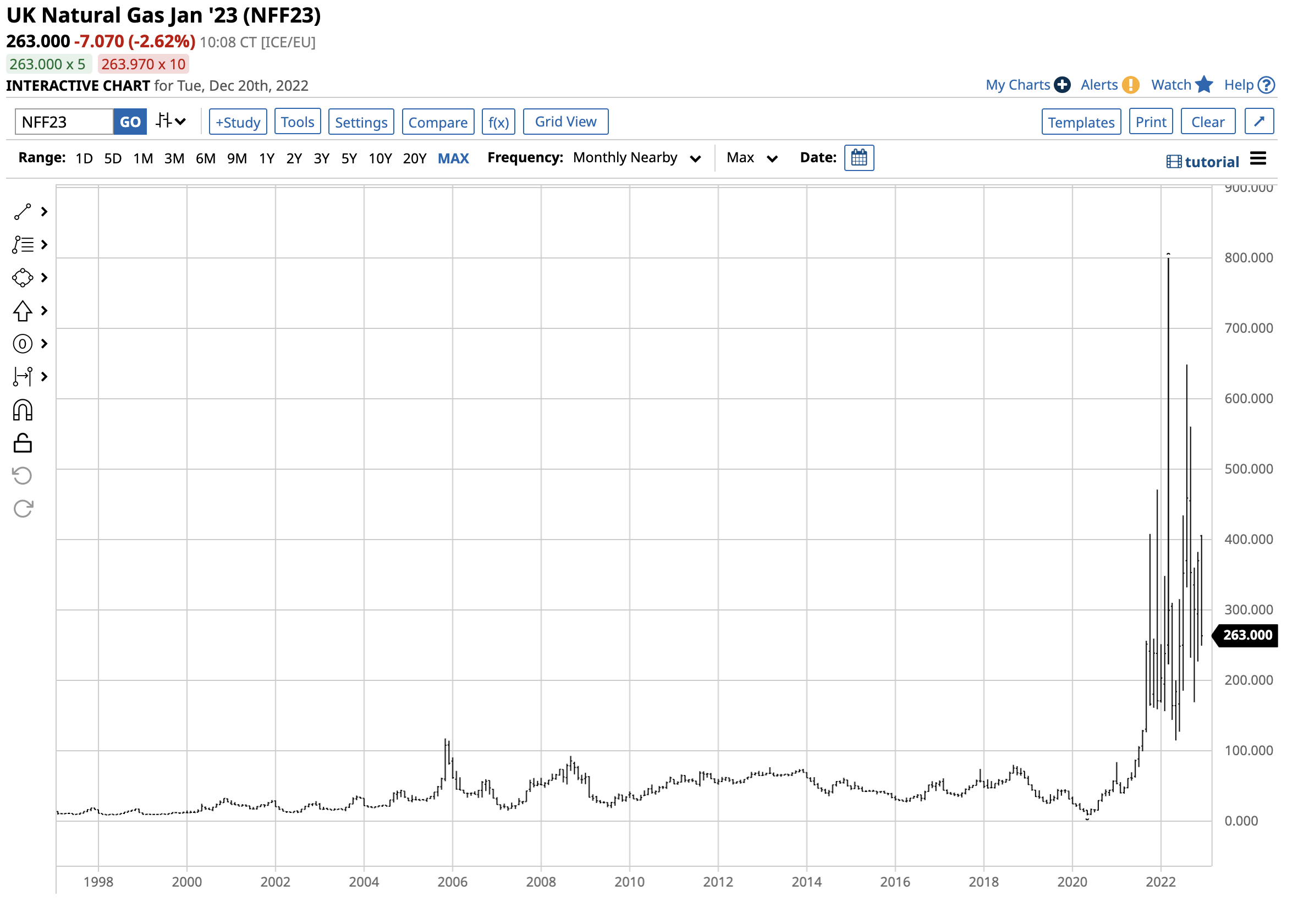Select the polygon shape tool icon
Screen dimensions: 1309x924
(22, 278)
